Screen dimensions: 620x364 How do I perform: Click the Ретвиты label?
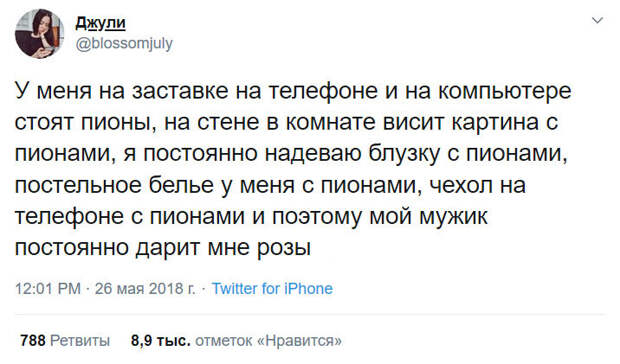(x=80, y=340)
